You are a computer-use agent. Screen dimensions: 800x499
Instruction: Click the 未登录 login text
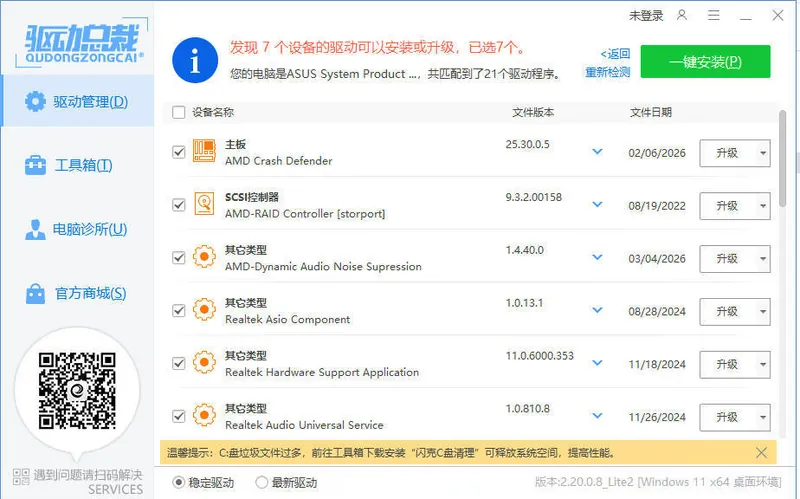pyautogui.click(x=646, y=16)
